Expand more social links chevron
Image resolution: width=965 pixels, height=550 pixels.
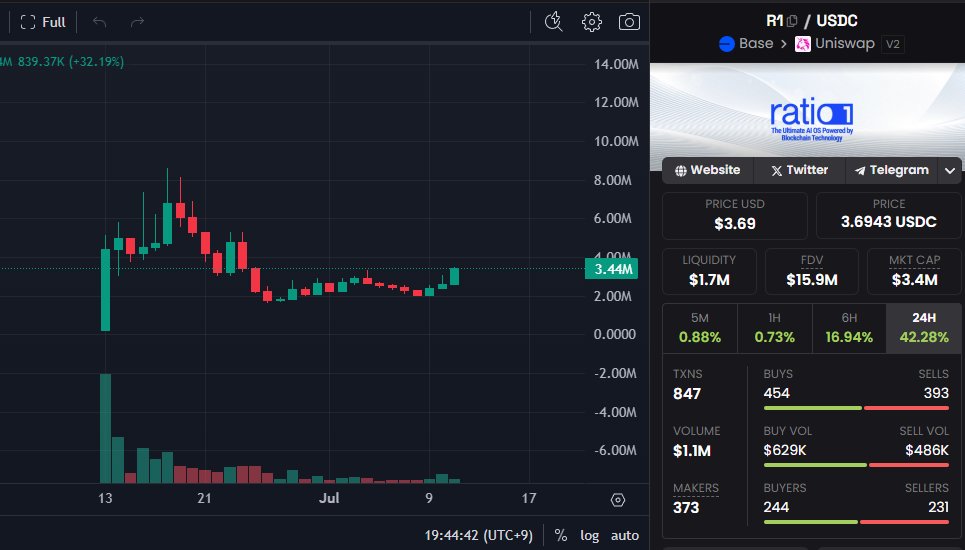point(949,171)
